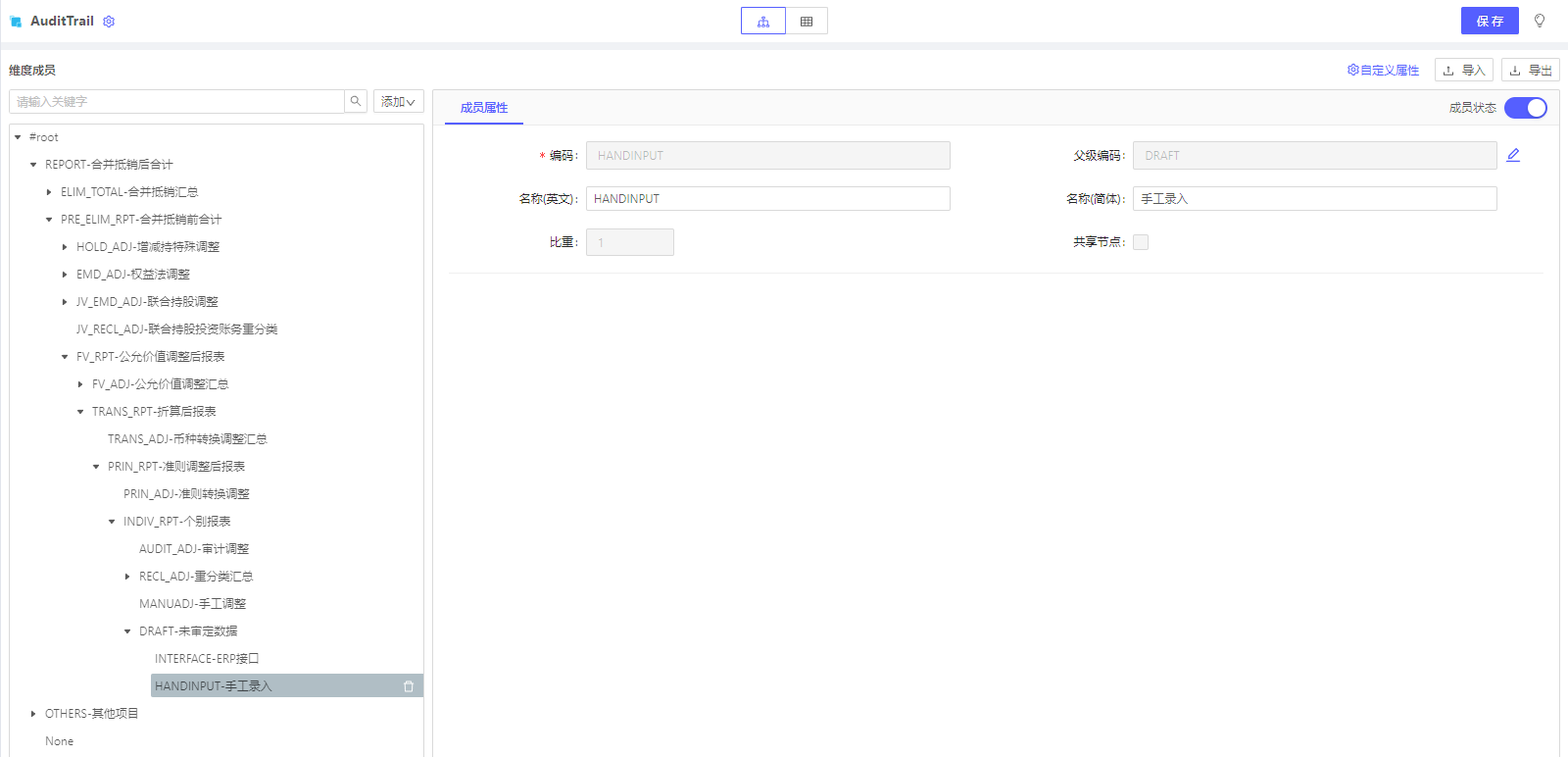Click the settings gear beside AuditTrail

point(109,22)
